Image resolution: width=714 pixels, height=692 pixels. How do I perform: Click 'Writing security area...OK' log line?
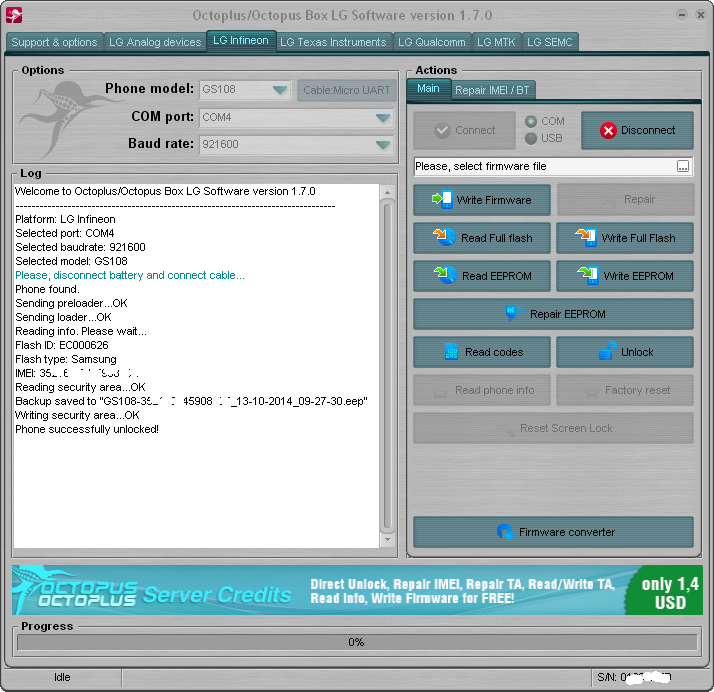coord(77,415)
